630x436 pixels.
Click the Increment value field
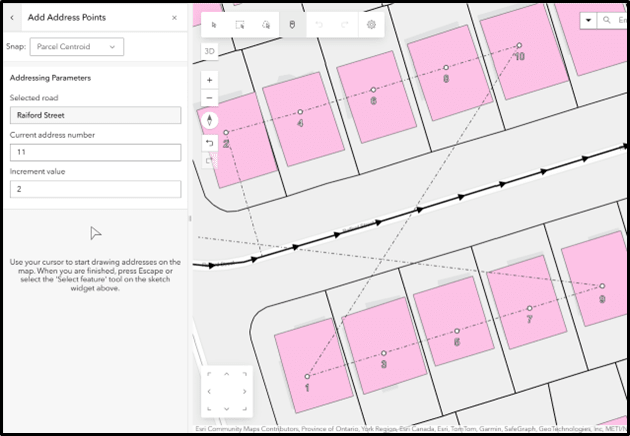96,189
